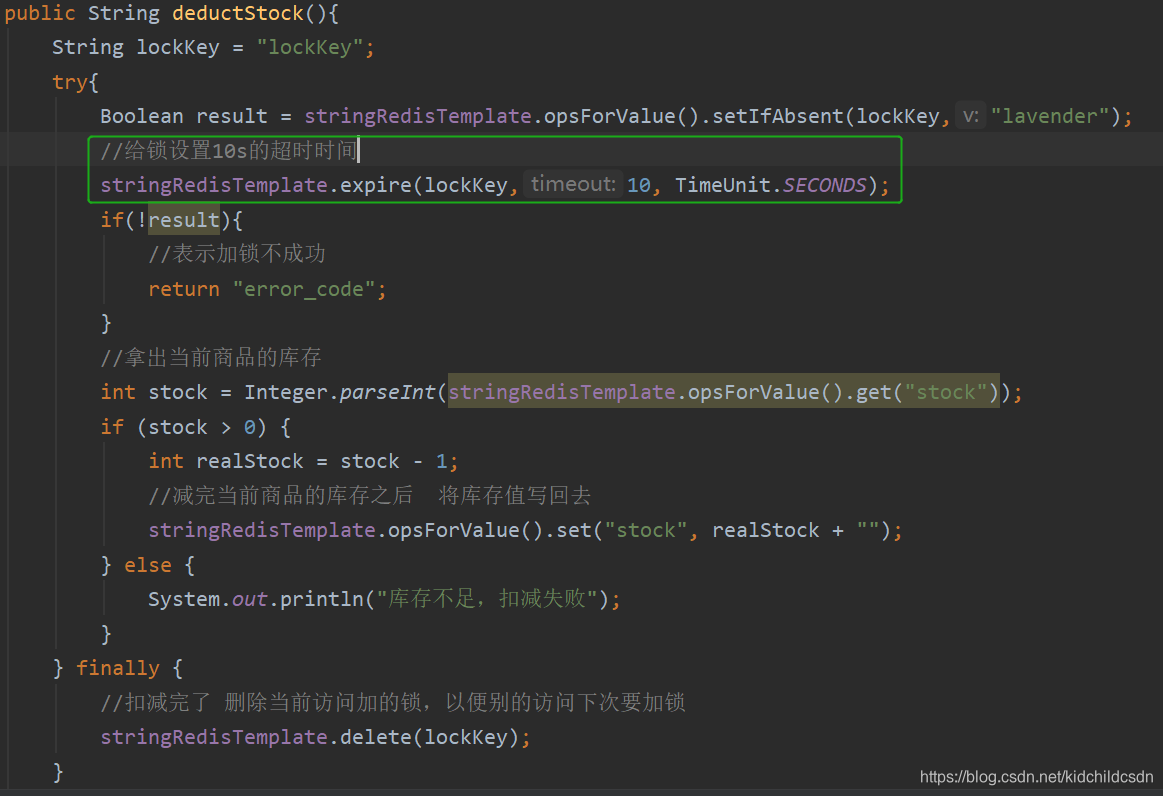Click the "lavender" string value
The height and width of the screenshot is (796, 1163).
[x=1050, y=116]
